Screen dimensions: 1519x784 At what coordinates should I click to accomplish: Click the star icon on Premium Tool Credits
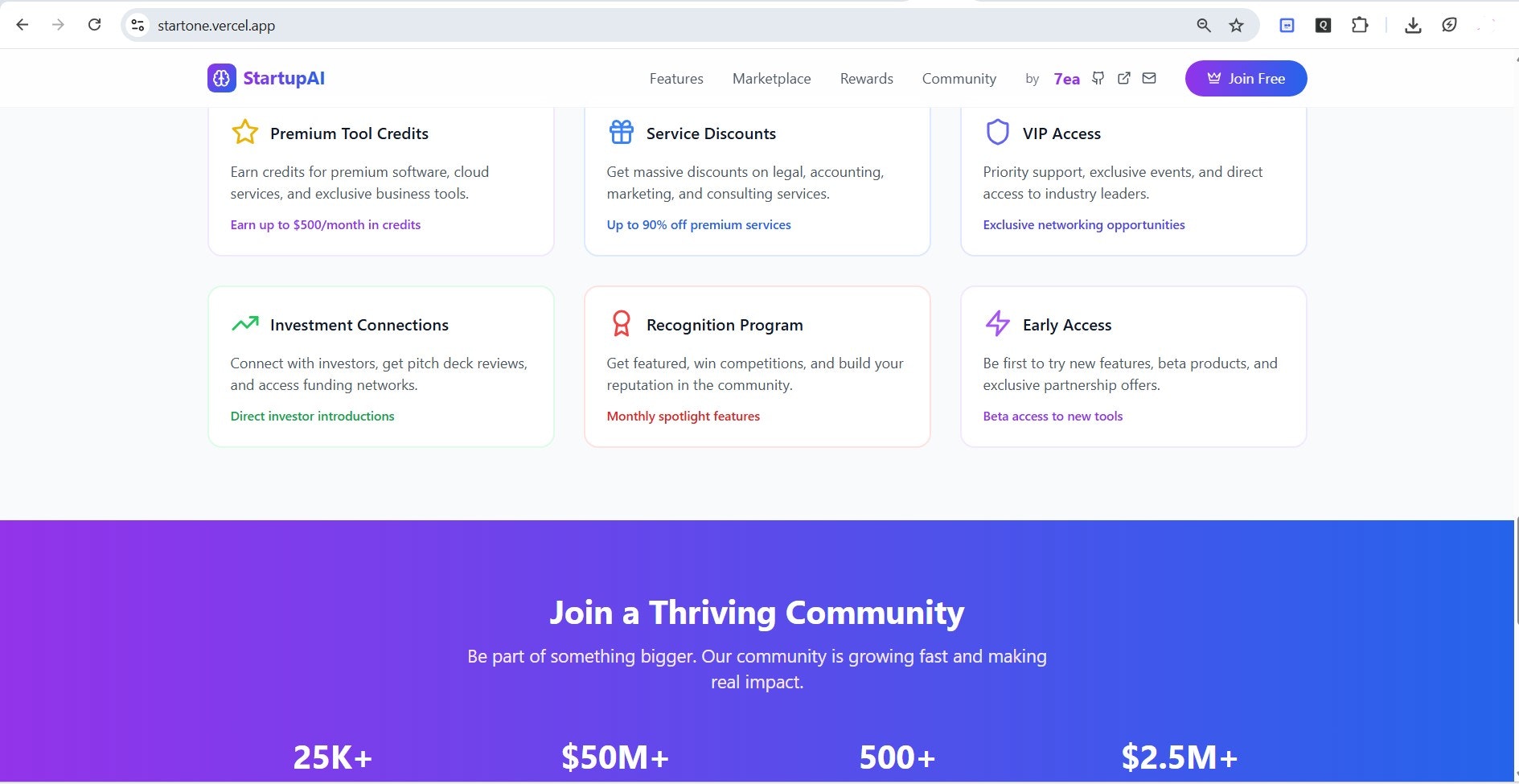click(x=244, y=132)
